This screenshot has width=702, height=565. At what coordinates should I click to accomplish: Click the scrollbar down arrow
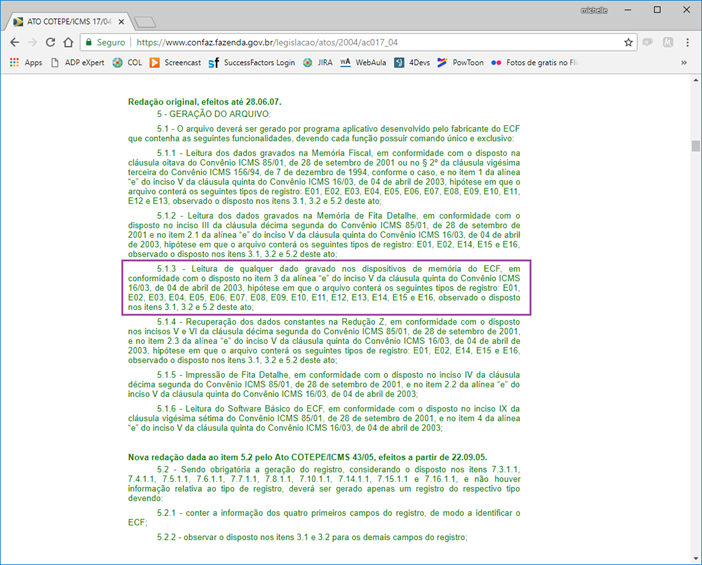tap(695, 558)
